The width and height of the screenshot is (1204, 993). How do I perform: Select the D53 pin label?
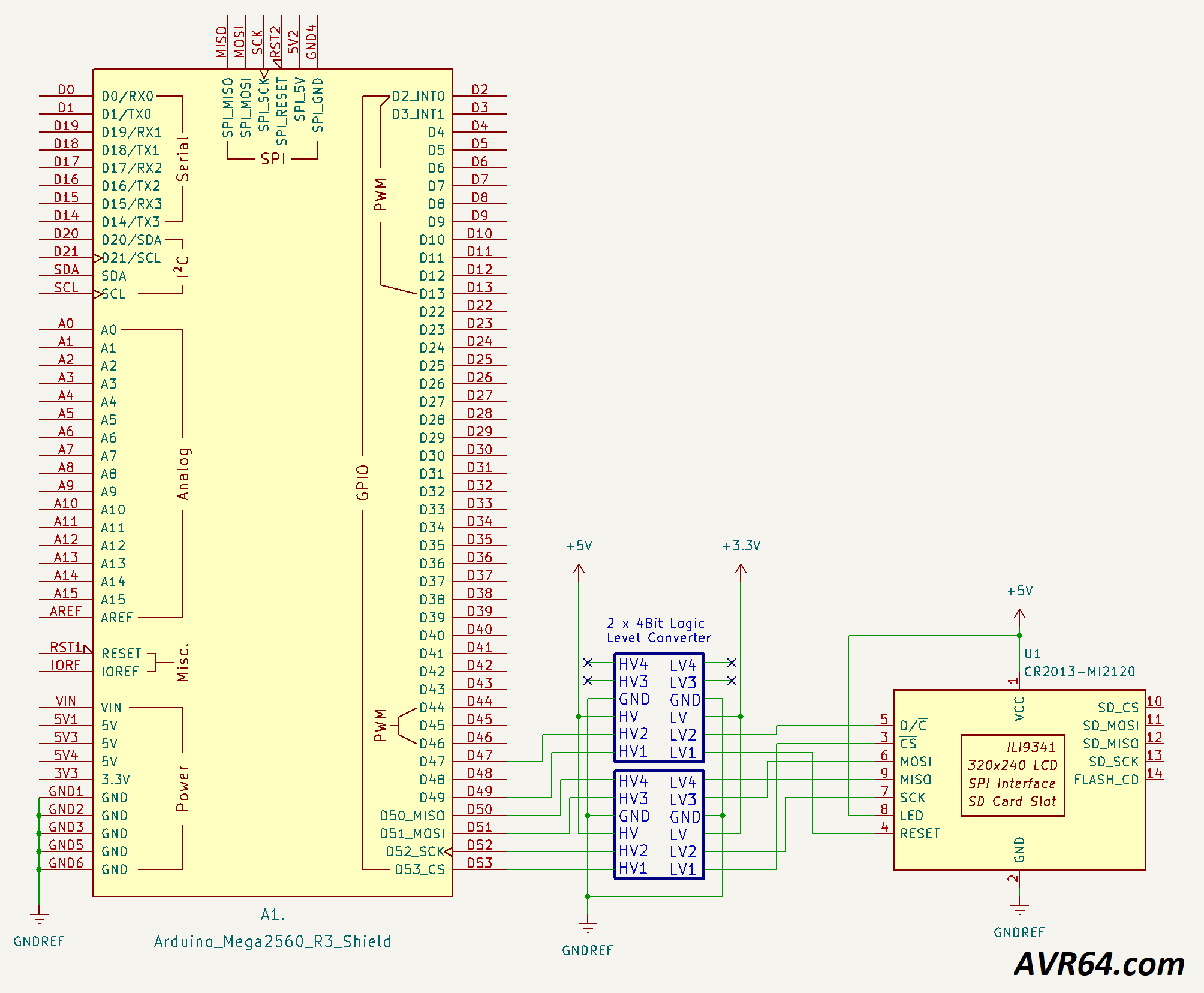[480, 863]
